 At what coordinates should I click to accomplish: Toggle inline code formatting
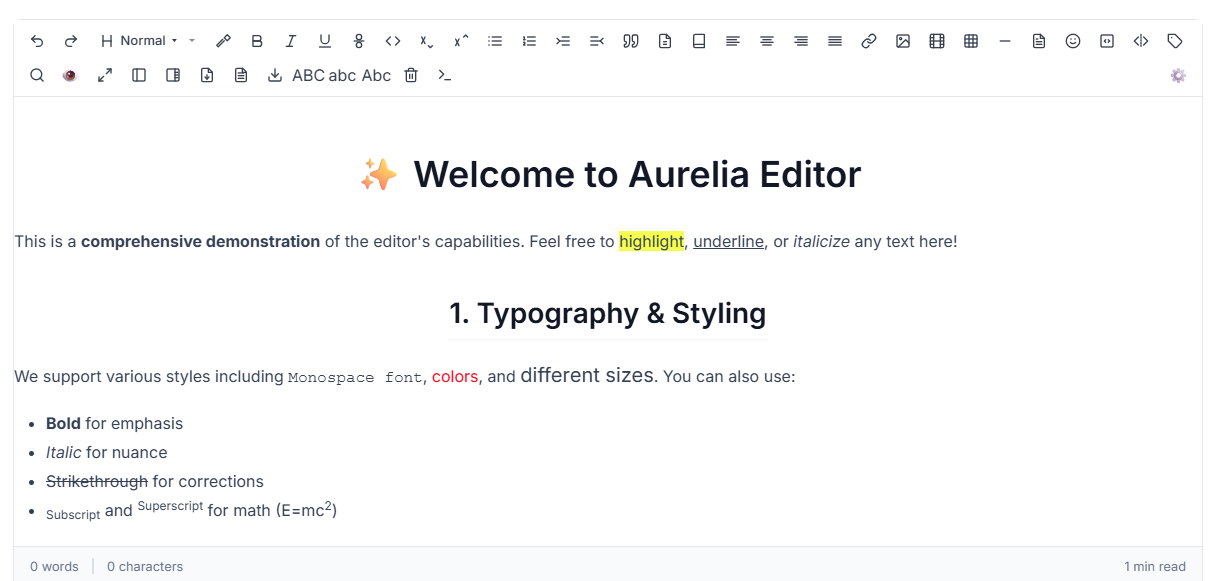pos(393,41)
